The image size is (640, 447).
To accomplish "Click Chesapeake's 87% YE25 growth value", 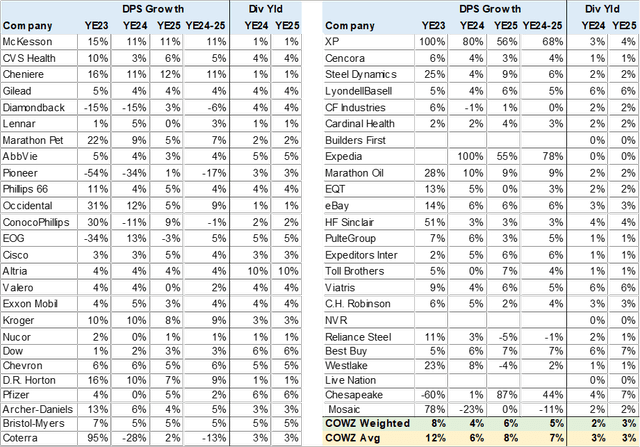I will click(x=506, y=395).
